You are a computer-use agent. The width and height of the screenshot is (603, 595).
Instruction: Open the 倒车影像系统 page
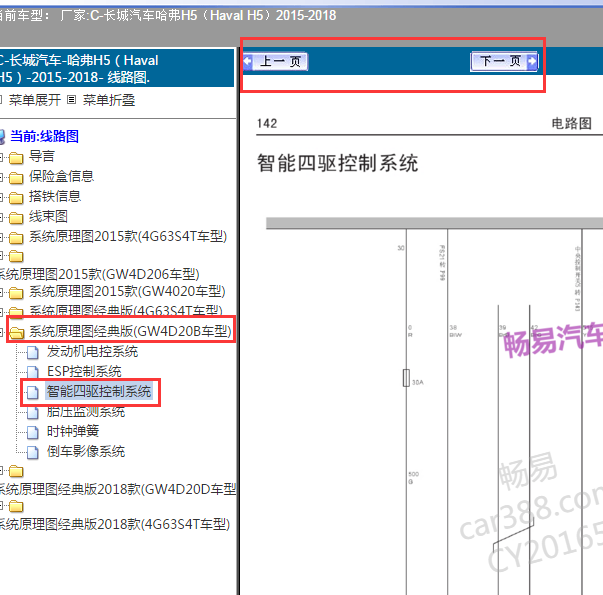[x=86, y=451]
